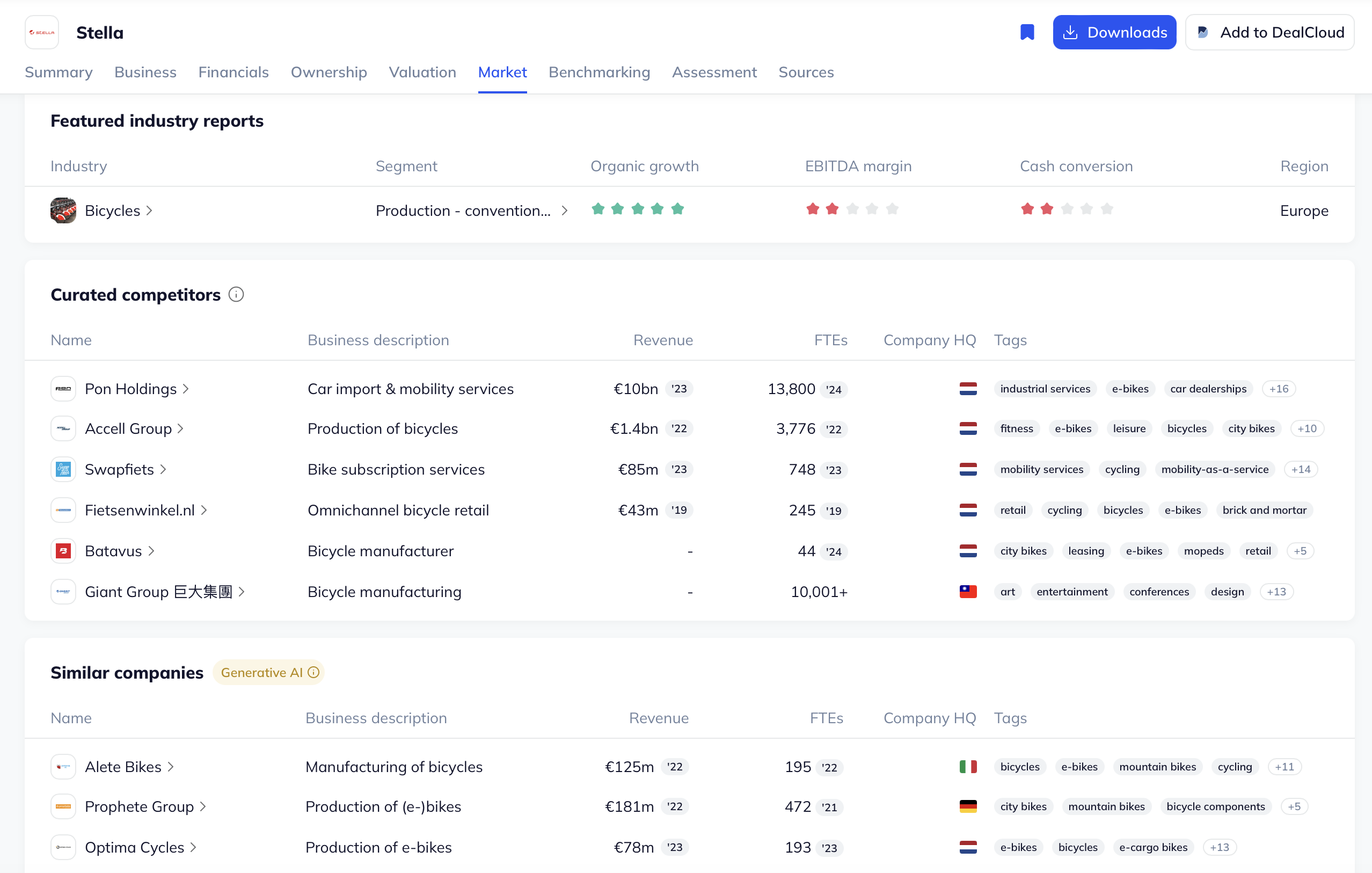The height and width of the screenshot is (873, 1372).
Task: Click the Alete Bikes logo icon
Action: 63,767
